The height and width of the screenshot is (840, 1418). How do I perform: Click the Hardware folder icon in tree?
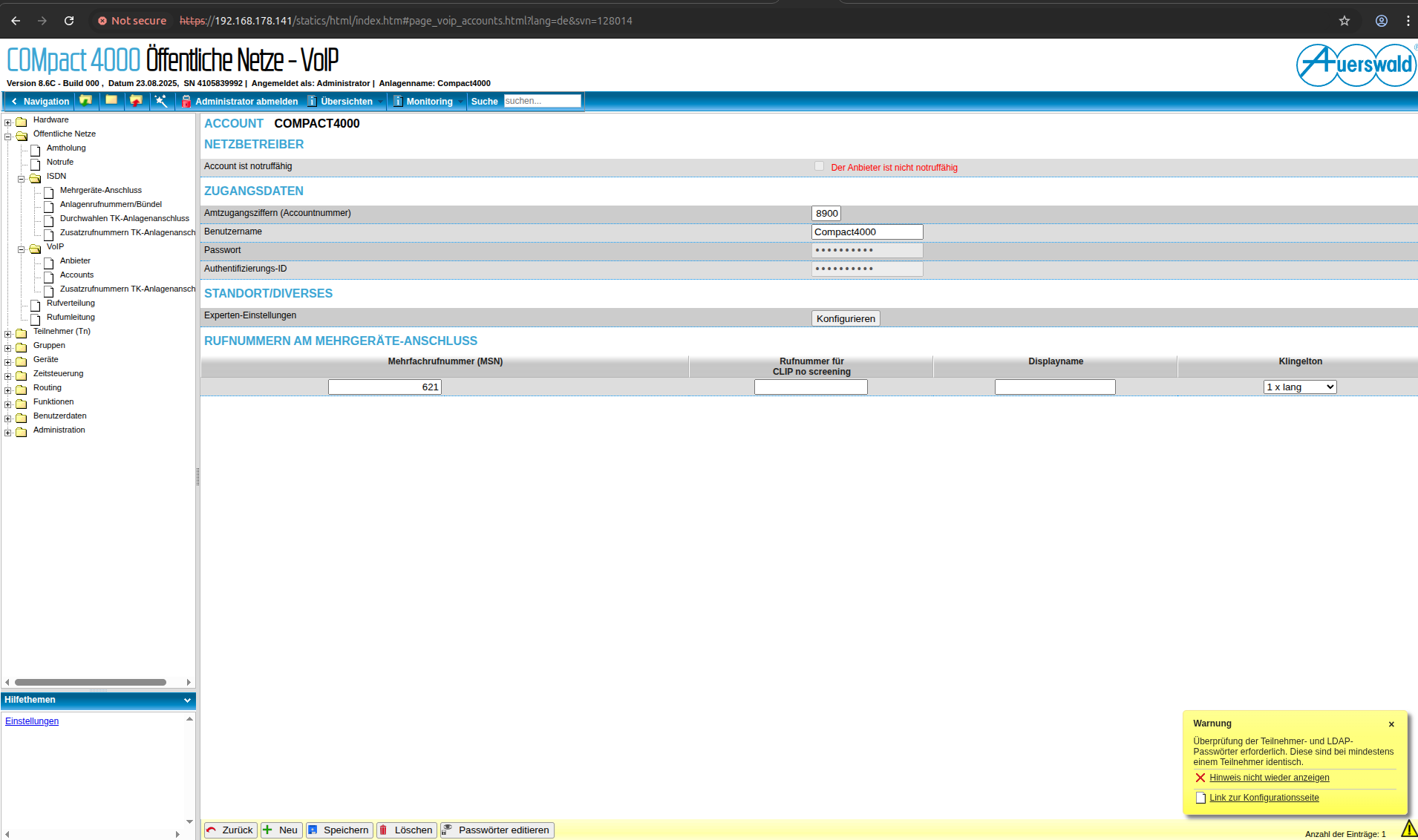pyautogui.click(x=22, y=121)
